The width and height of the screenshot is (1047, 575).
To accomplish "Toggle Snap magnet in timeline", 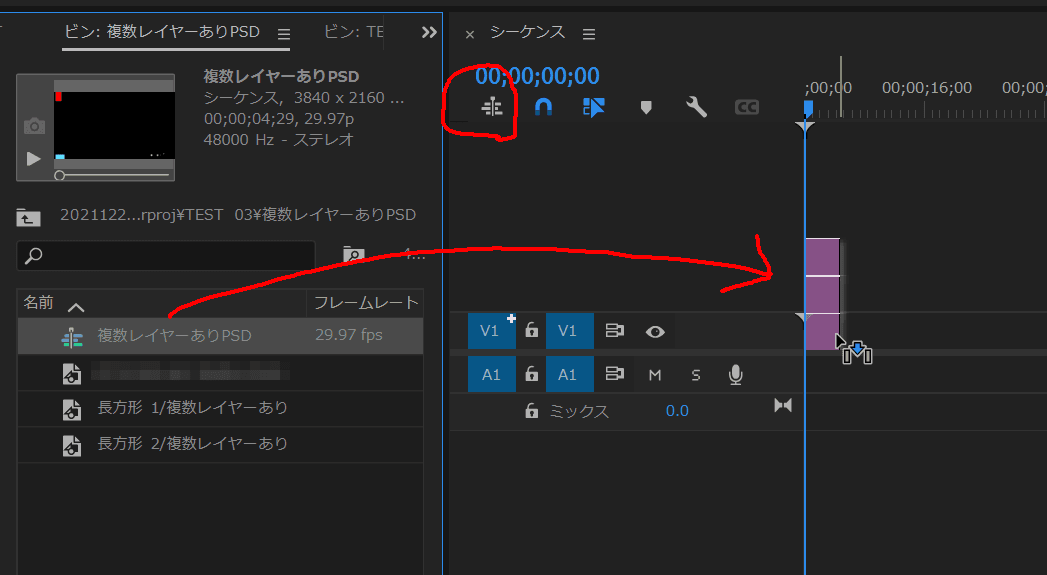I will (x=543, y=107).
